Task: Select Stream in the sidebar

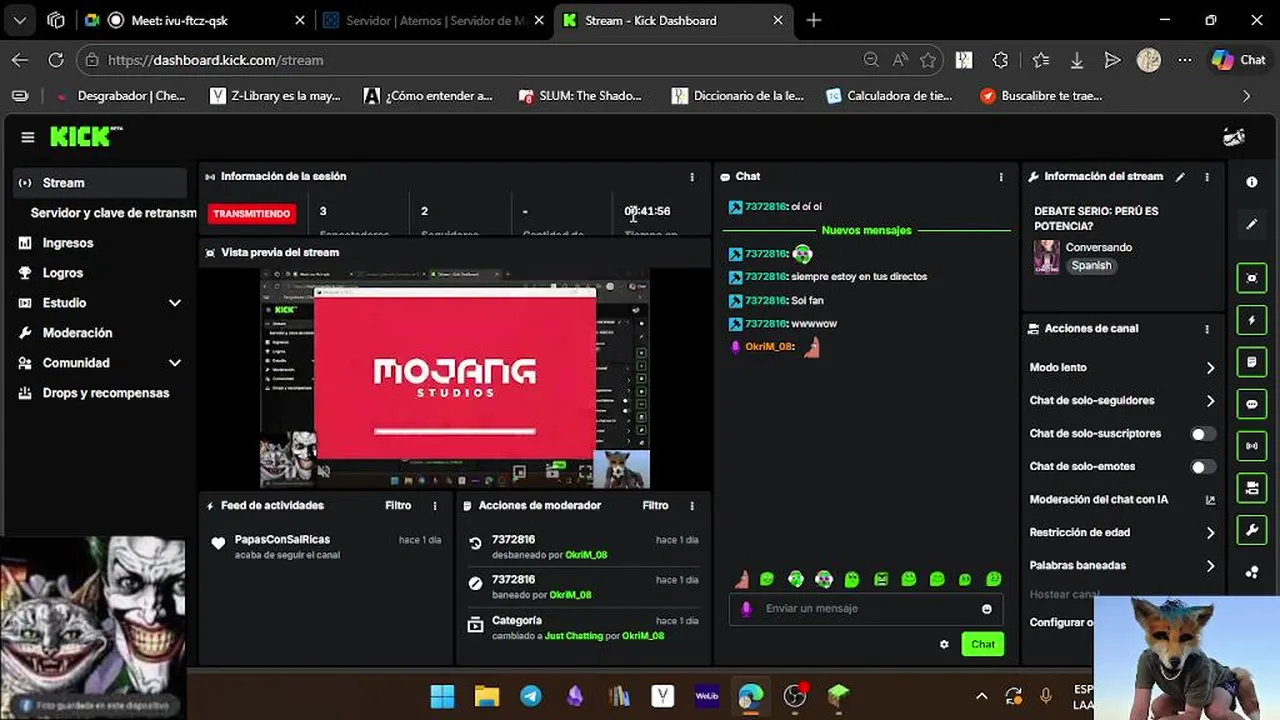Action: 98,183
